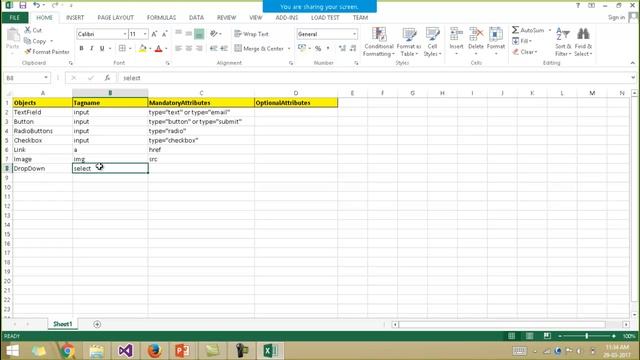This screenshot has height=360, width=640.
Task: Expand the Fill dropdown in Editing group
Action: click(530, 41)
